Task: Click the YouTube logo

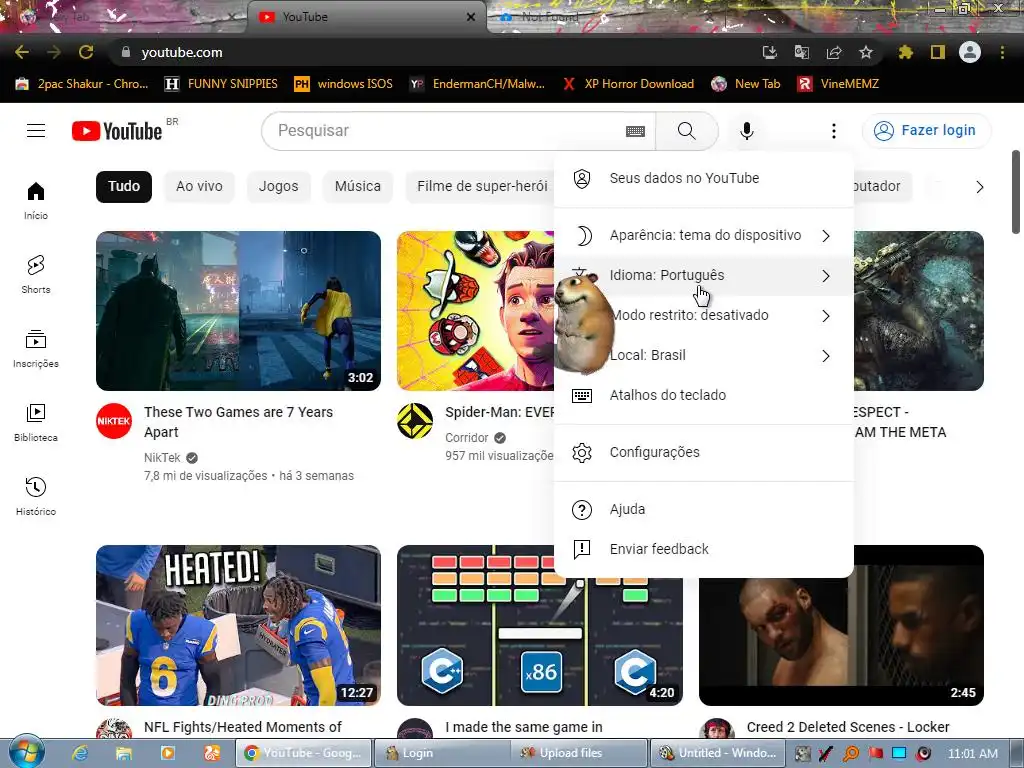Action: tap(117, 131)
